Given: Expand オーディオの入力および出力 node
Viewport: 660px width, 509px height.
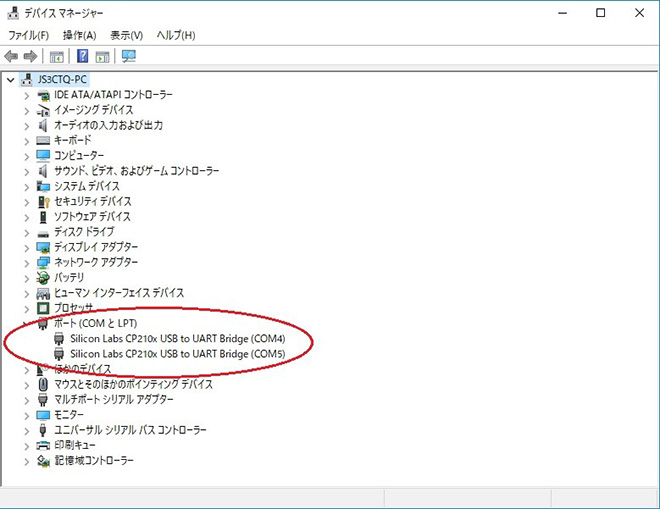Looking at the screenshot, I should click(x=27, y=126).
